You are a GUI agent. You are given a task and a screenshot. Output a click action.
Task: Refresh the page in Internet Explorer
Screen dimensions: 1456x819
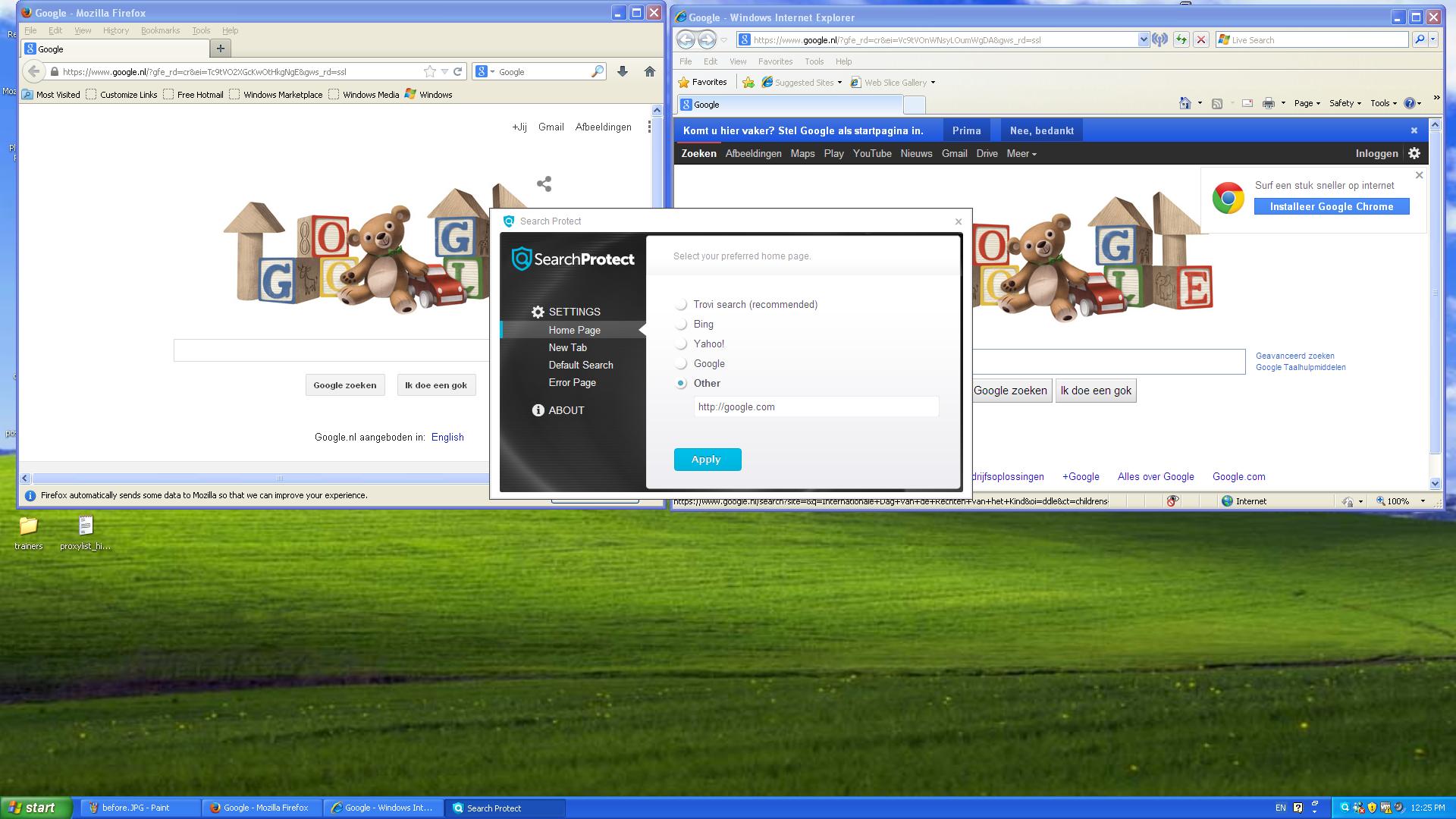click(1181, 40)
